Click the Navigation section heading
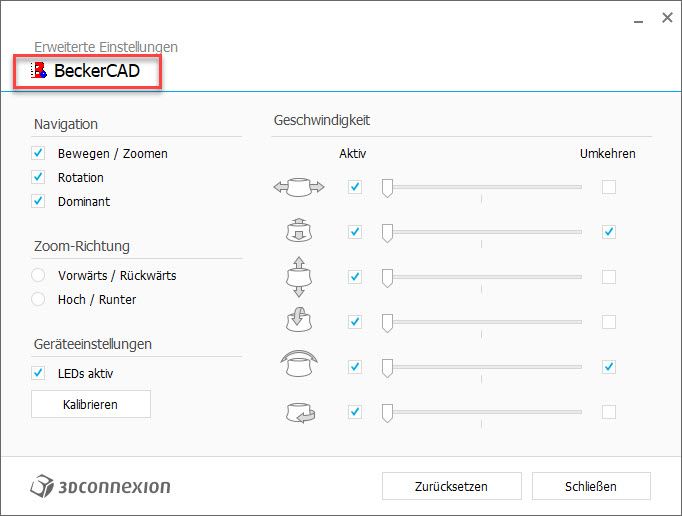Image resolution: width=682 pixels, height=516 pixels. 66,124
